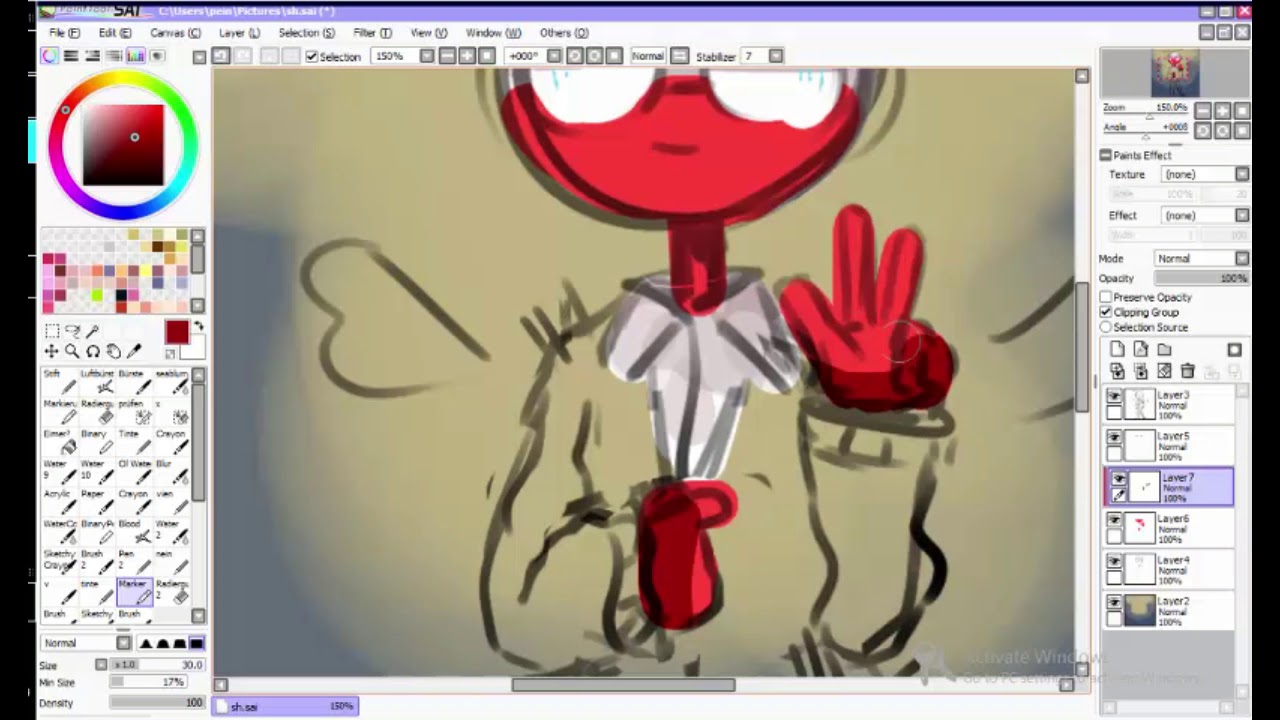Select the Pen 2 brush tool
The width and height of the screenshot is (1280, 720).
click(134, 562)
